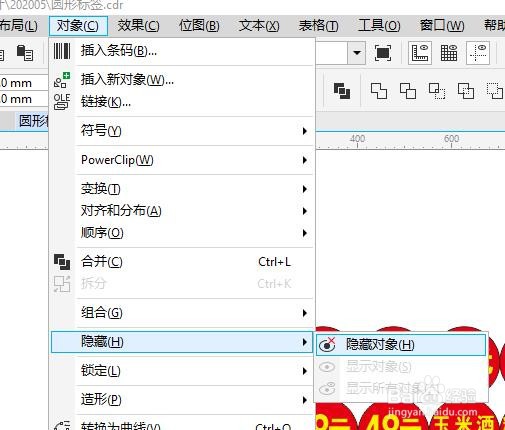Click 显示对象(S) eye icon
505x430 pixels.
[327, 367]
